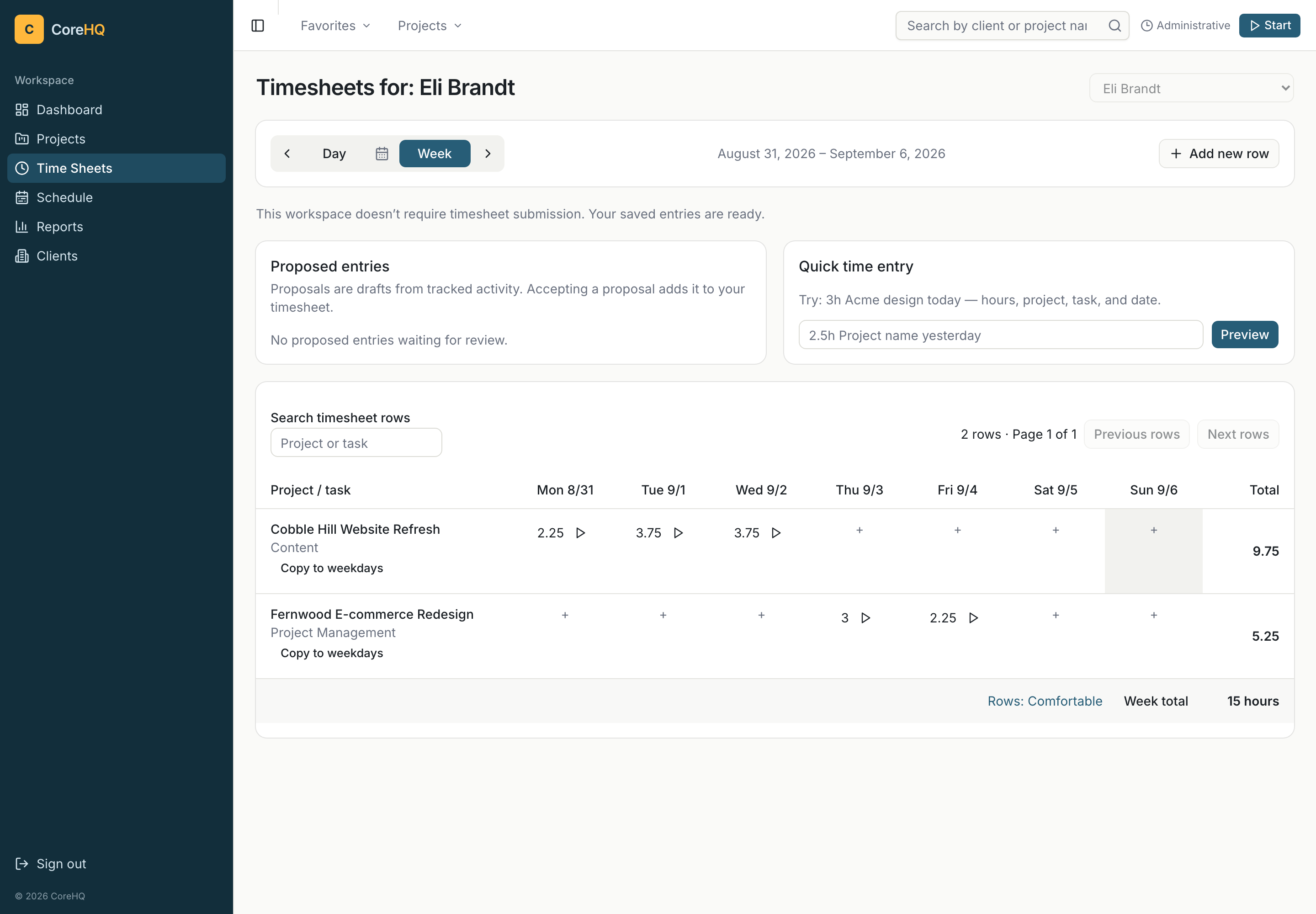Open Projects in sidebar
1316x914 pixels.
point(116,139)
